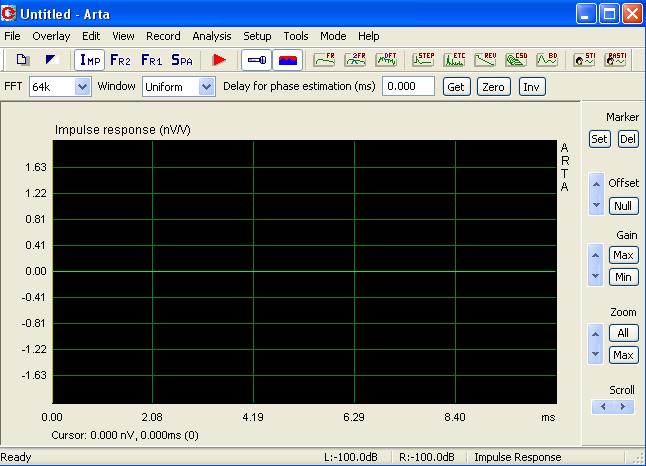This screenshot has width=646, height=466.
Task: Open the Analysis menu
Action: (212, 36)
